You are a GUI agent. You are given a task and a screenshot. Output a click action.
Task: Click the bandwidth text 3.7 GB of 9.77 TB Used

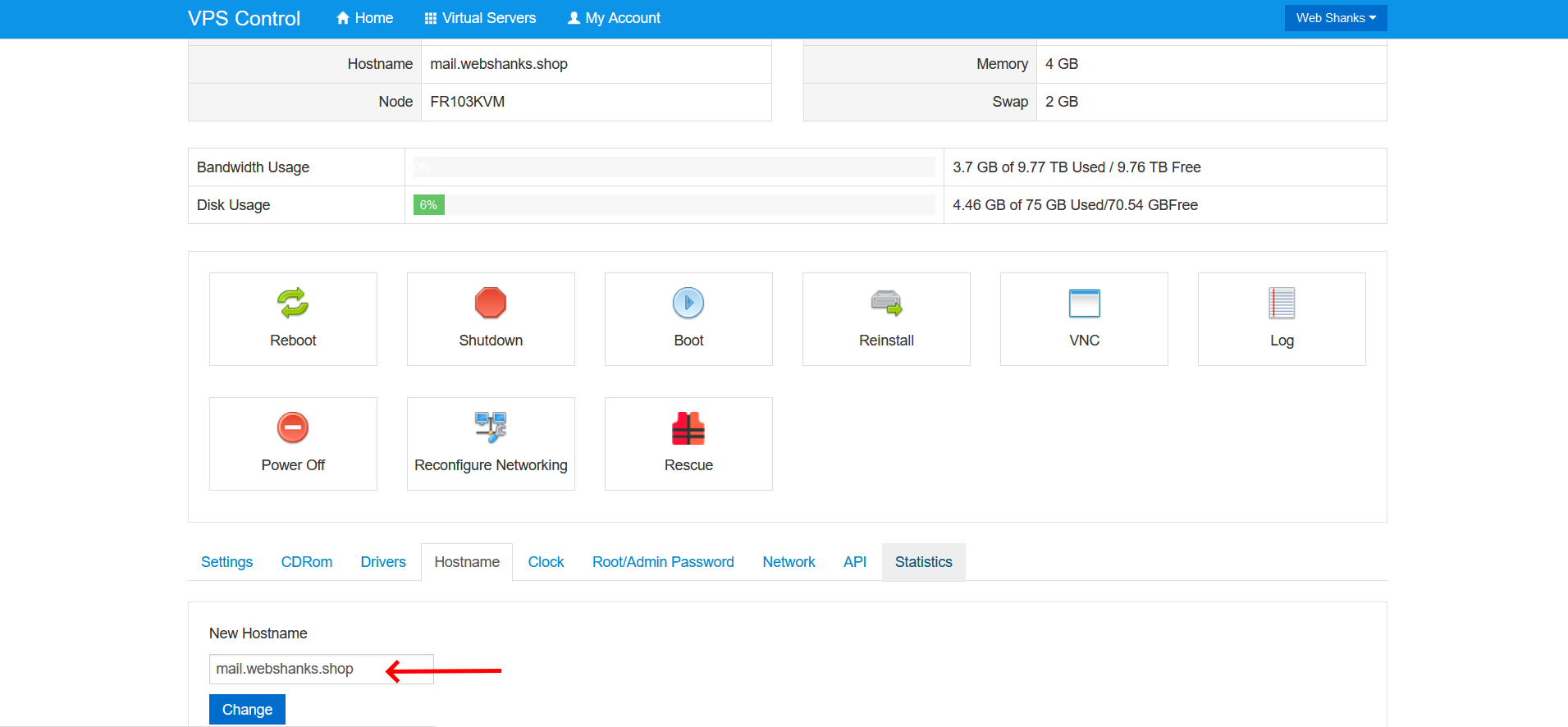(1029, 167)
